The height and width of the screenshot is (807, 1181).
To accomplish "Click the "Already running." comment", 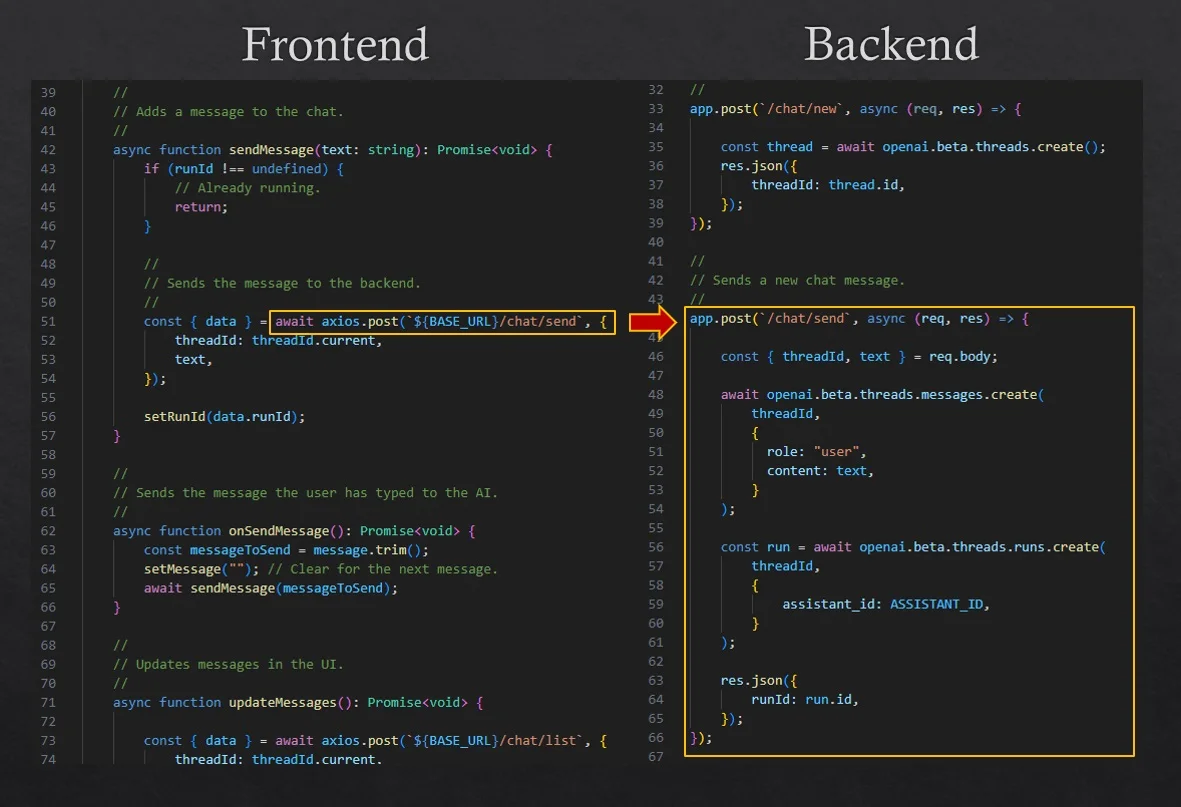I will click(247, 188).
